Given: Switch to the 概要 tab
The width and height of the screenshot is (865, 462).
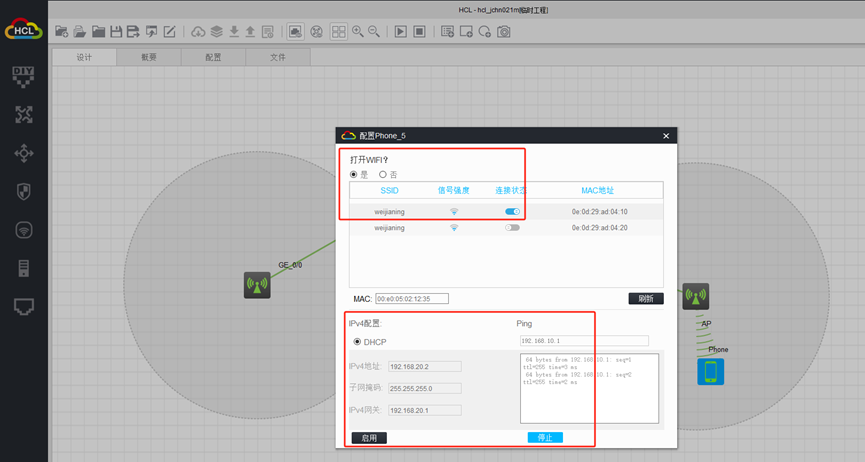Looking at the screenshot, I should point(149,57).
